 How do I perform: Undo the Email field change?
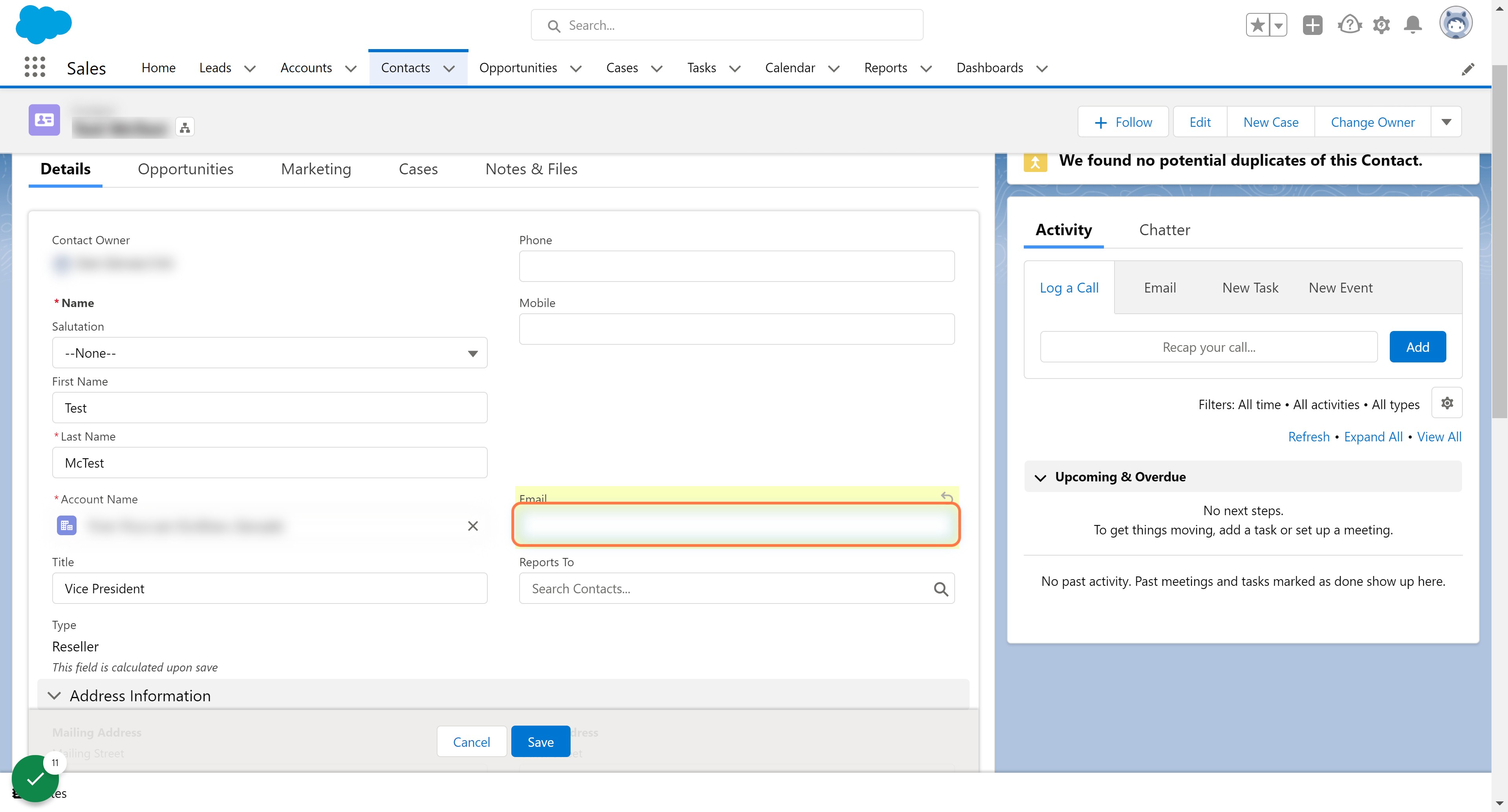pos(946,497)
